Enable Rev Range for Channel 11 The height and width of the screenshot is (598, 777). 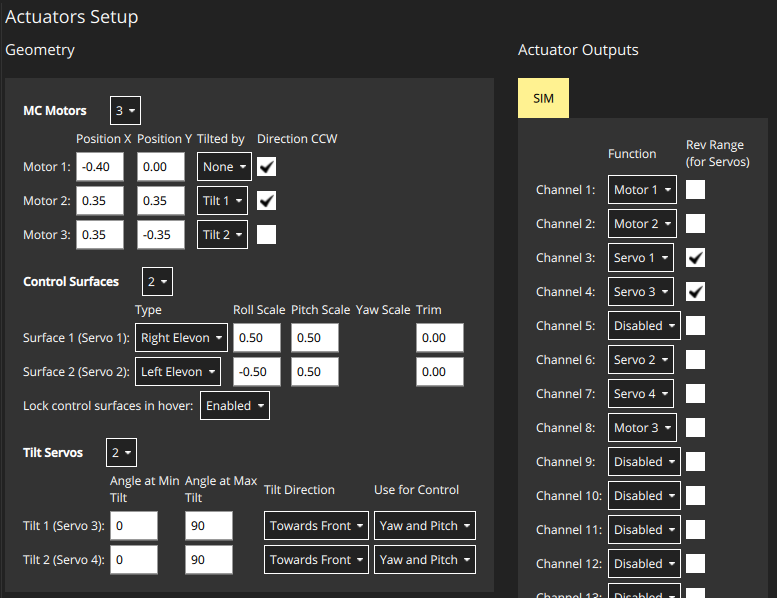(695, 530)
